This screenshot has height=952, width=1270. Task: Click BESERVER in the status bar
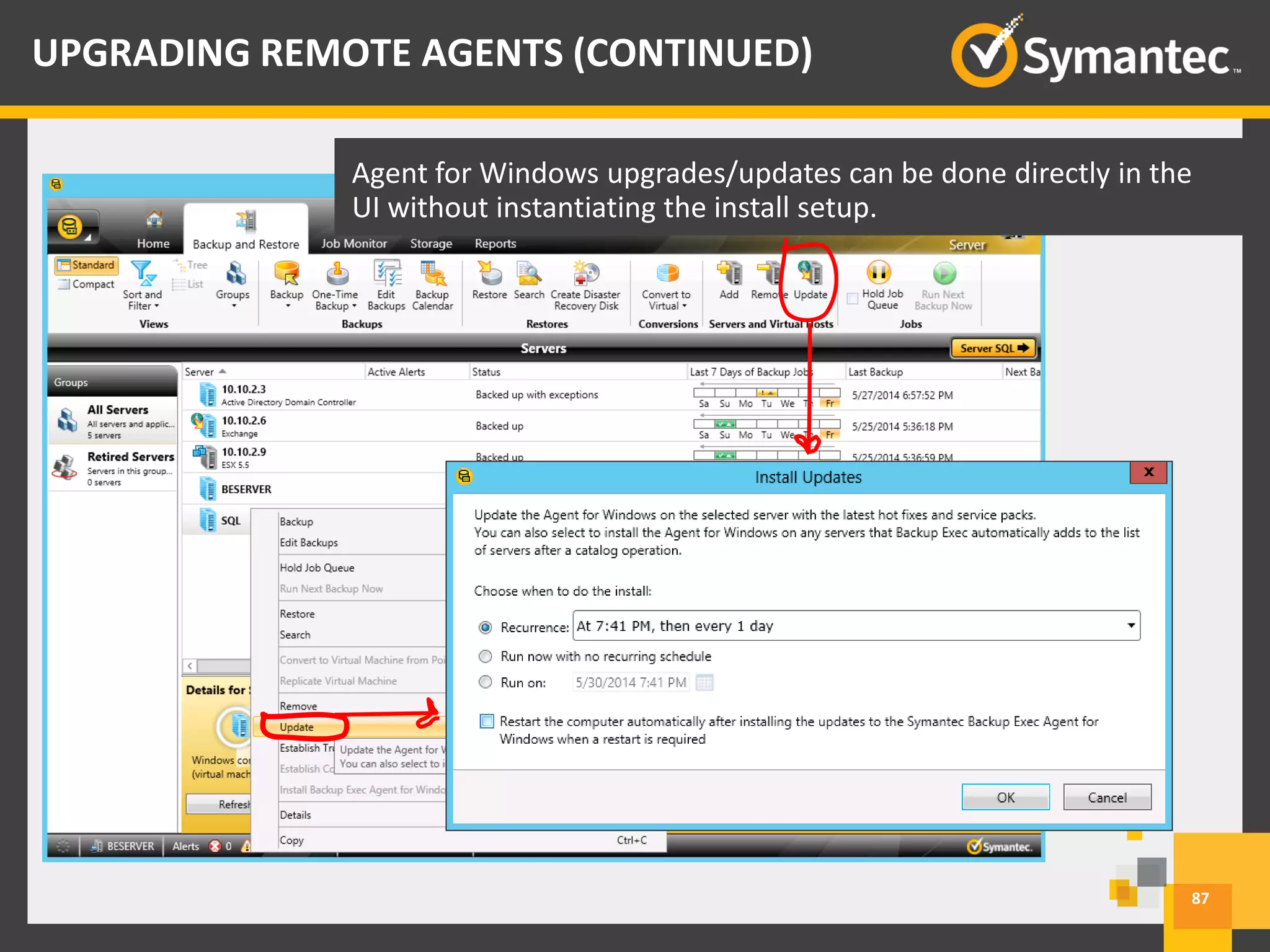pos(122,846)
